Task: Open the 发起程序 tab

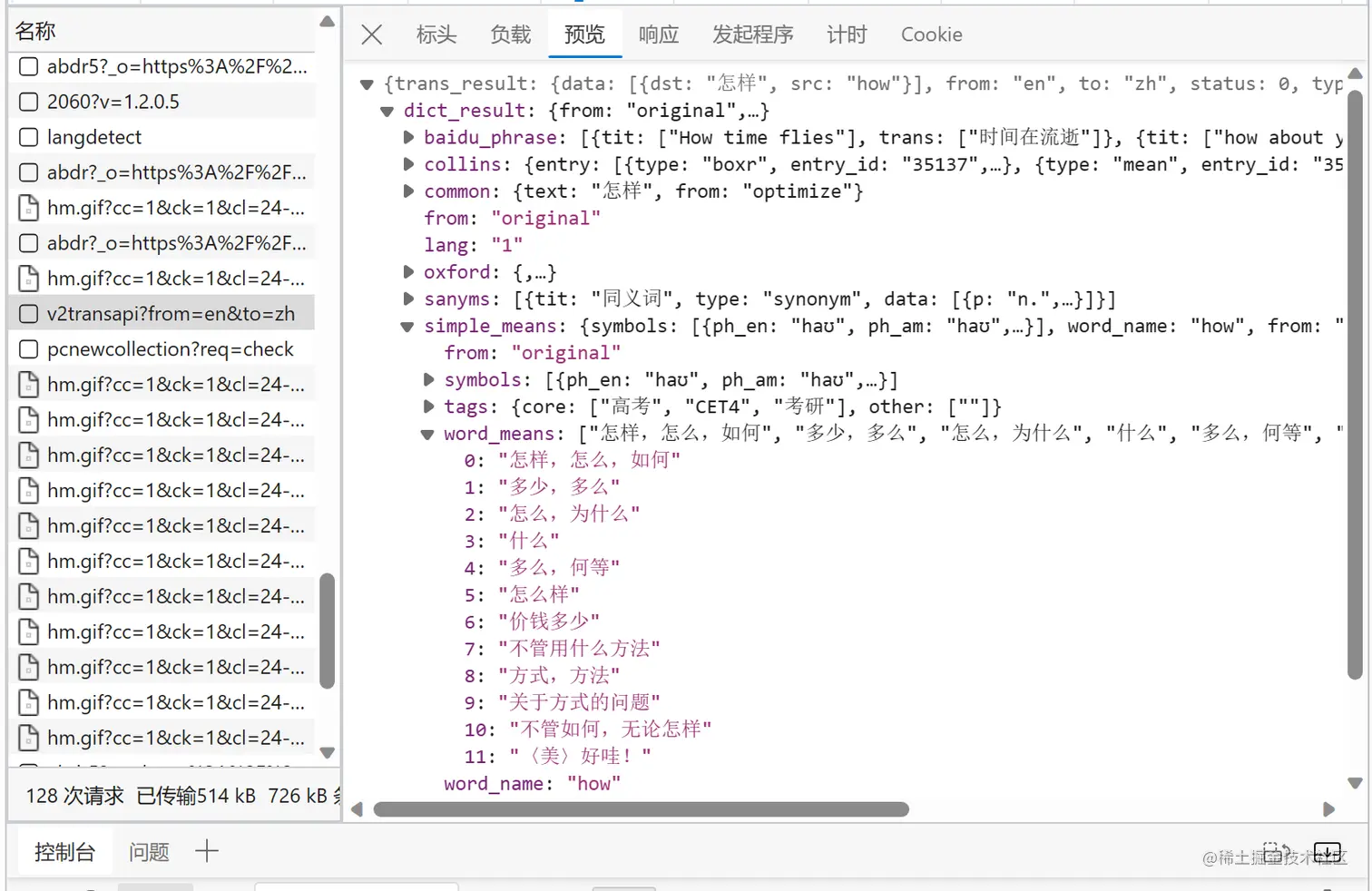Action: click(x=753, y=34)
